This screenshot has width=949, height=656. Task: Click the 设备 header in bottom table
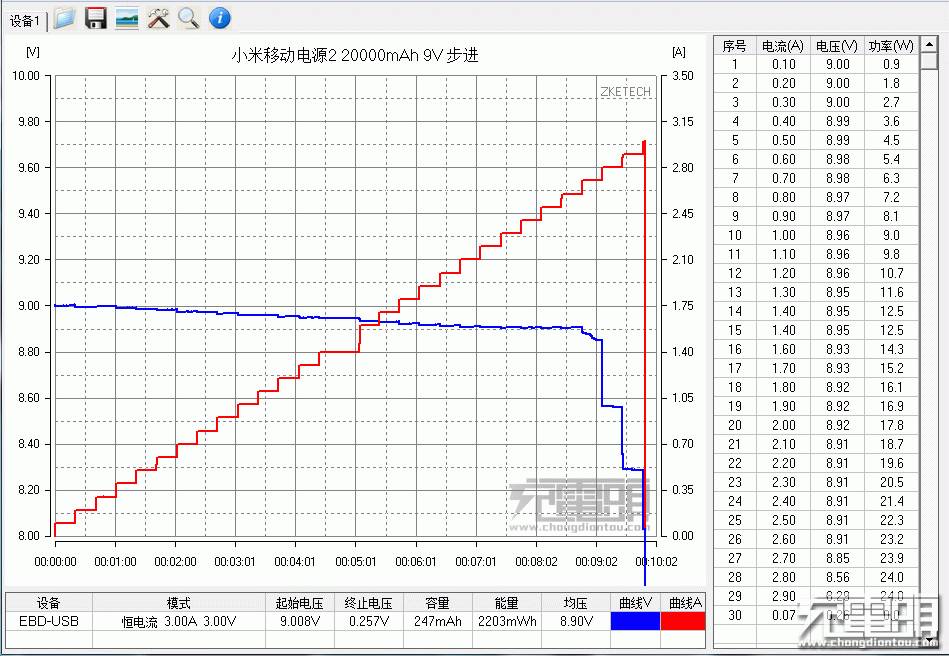48,603
